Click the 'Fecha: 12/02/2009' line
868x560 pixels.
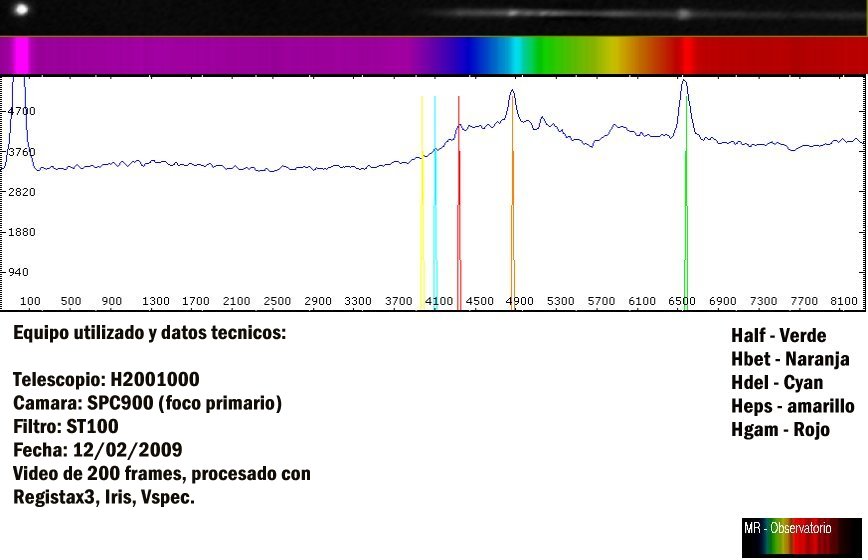[x=97, y=450]
